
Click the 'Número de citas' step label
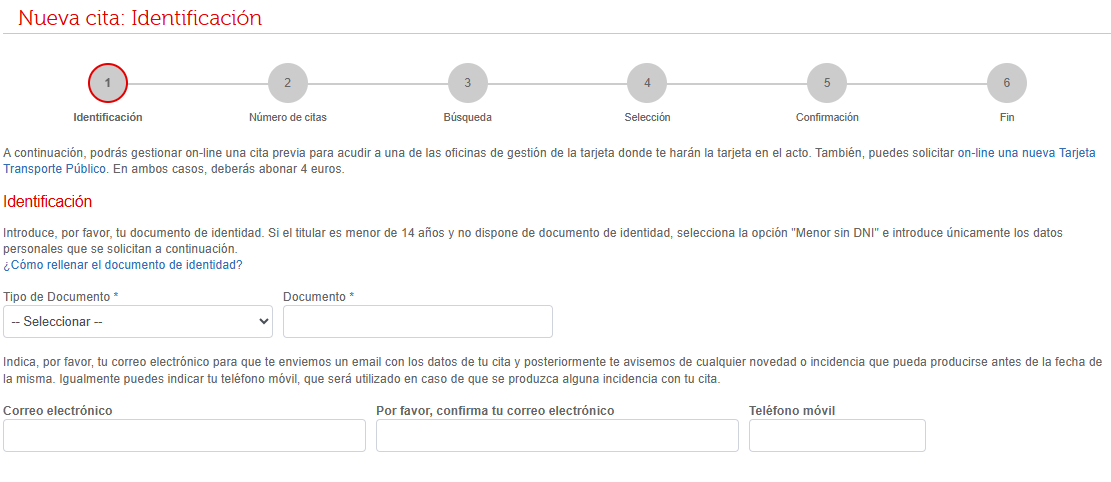point(288,117)
